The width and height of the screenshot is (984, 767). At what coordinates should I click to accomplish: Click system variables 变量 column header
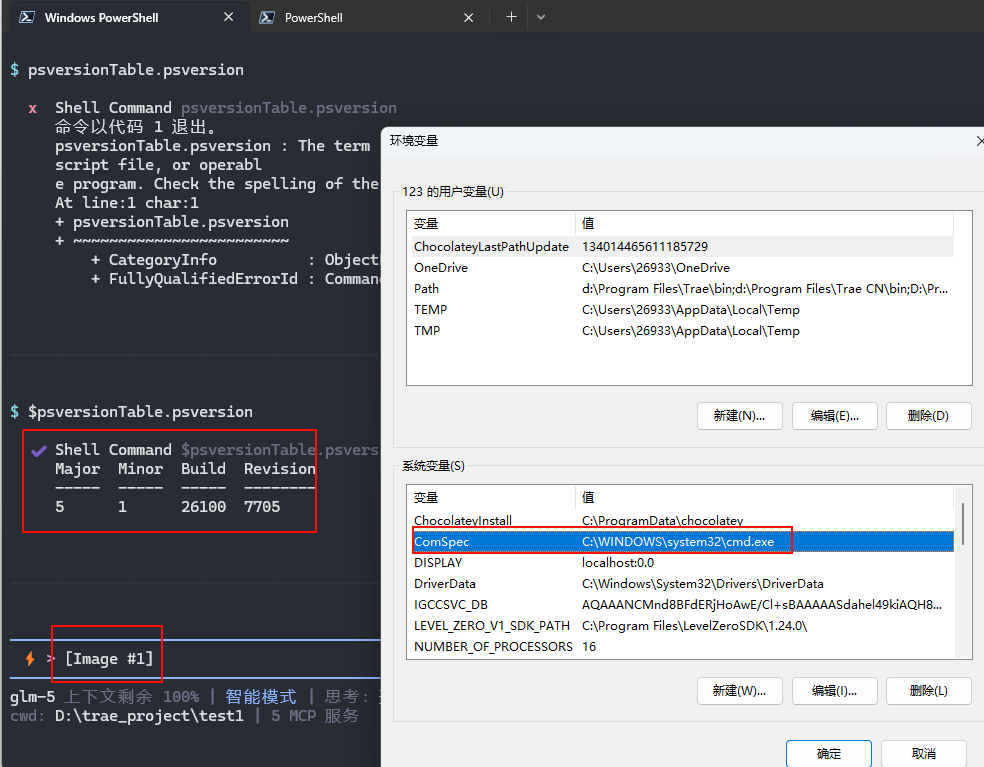(491, 497)
